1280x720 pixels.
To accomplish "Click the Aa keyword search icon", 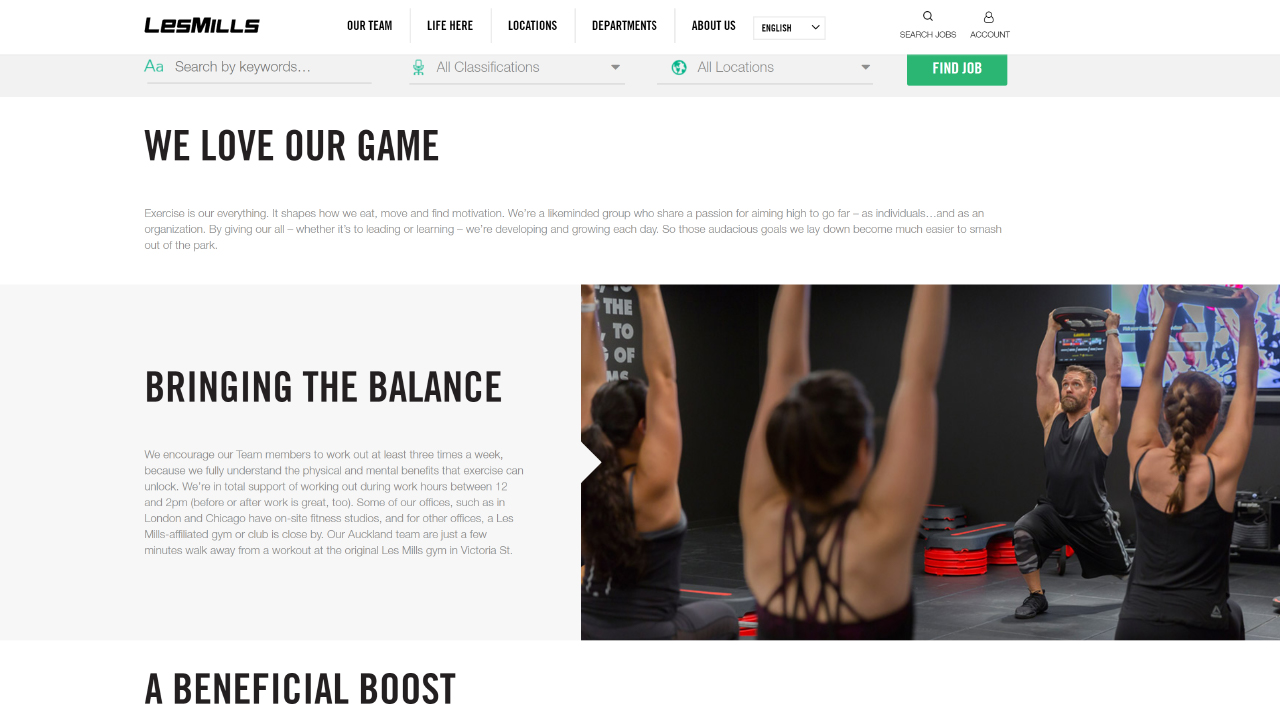I will [x=154, y=66].
